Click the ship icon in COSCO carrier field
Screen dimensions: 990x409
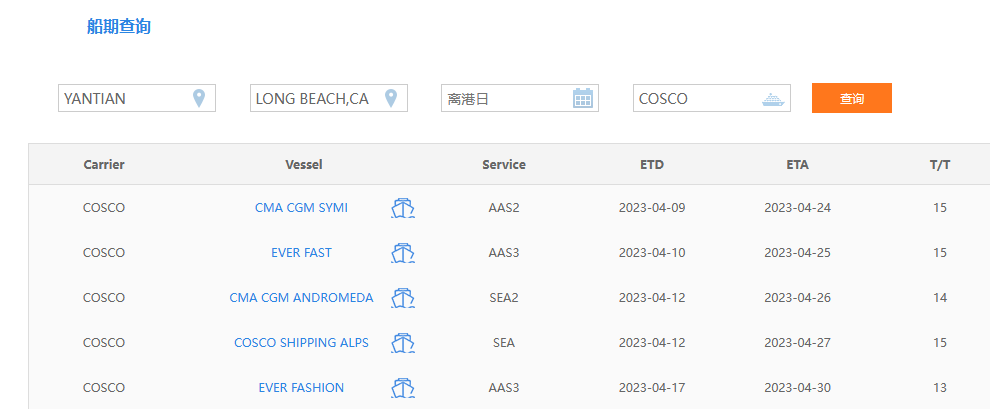tap(773, 99)
